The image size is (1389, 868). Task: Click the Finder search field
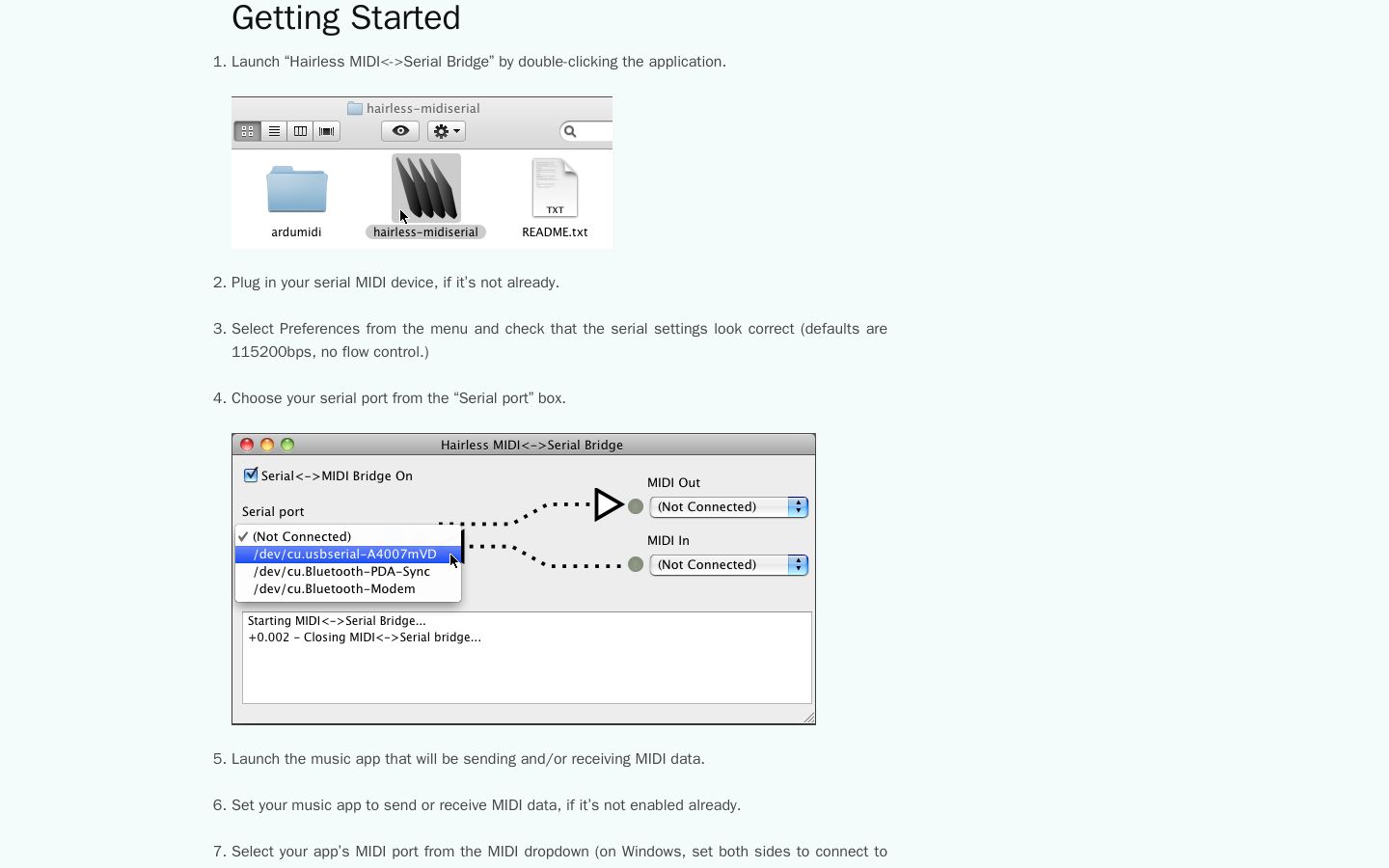pos(586,131)
